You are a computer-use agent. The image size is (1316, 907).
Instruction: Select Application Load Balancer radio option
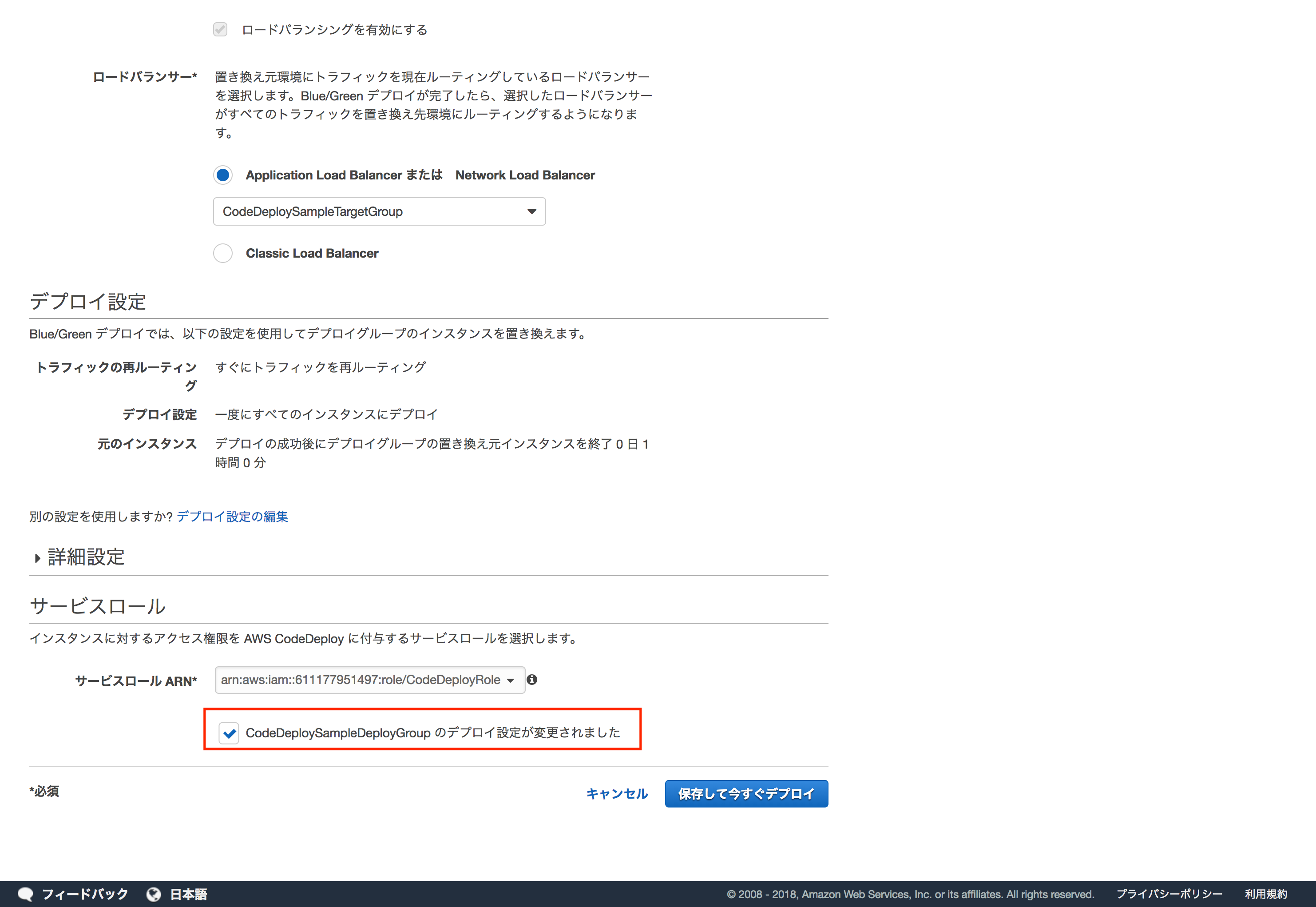tap(222, 175)
